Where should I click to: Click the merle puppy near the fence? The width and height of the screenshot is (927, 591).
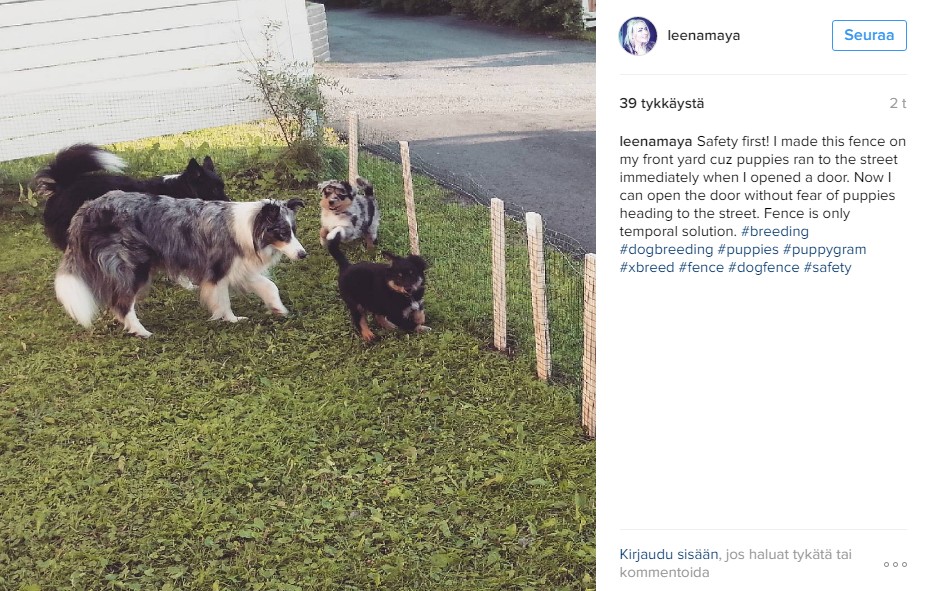coord(349,213)
